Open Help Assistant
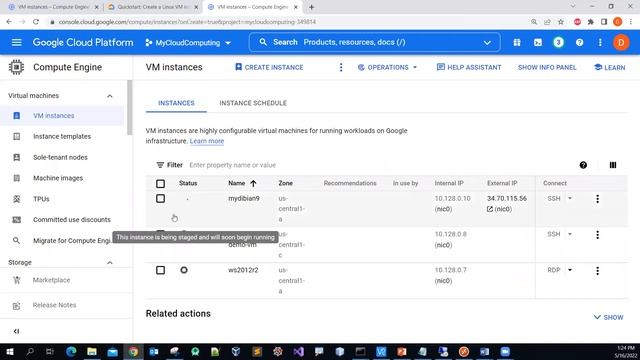 pyautogui.click(x=469, y=67)
